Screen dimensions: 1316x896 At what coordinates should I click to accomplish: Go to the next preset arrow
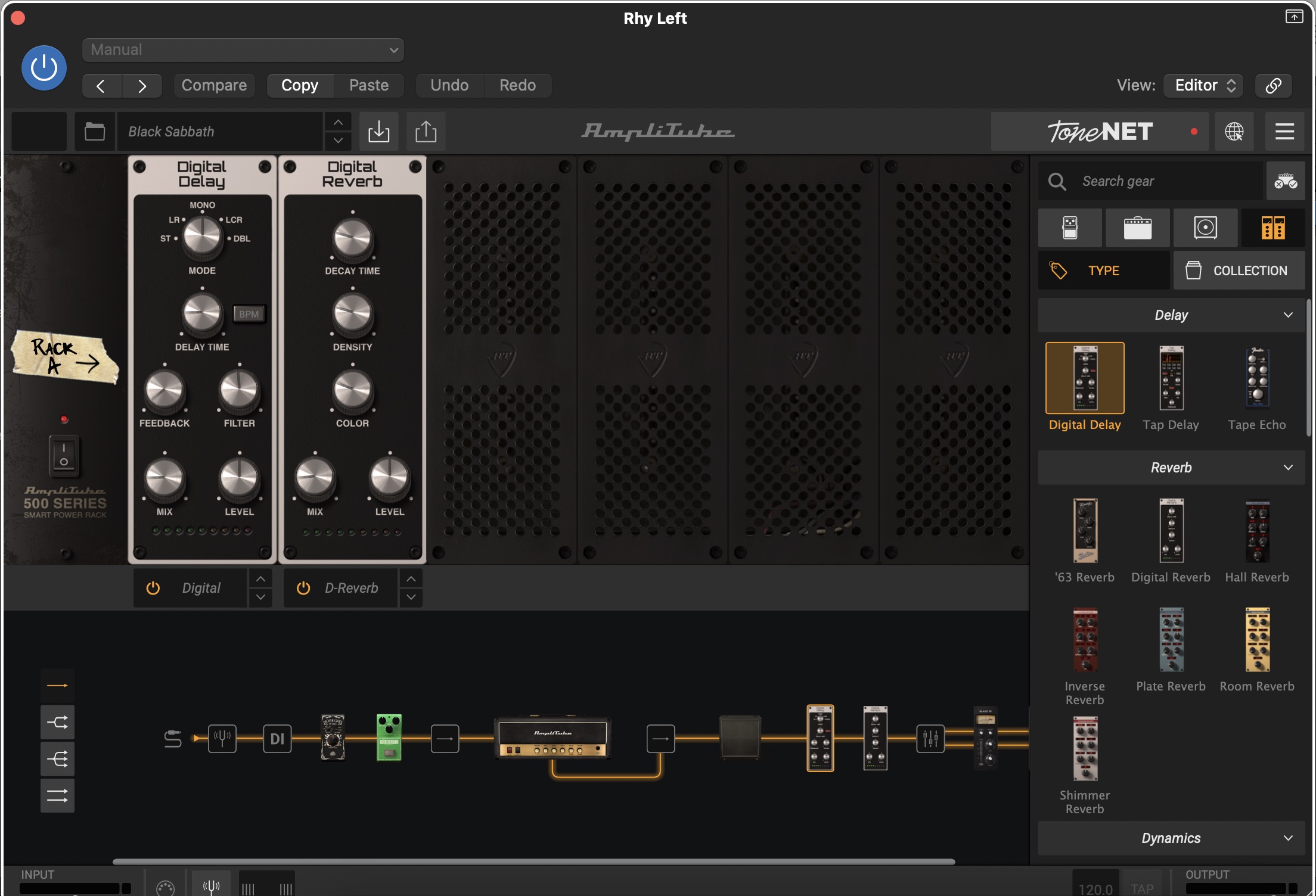[142, 86]
